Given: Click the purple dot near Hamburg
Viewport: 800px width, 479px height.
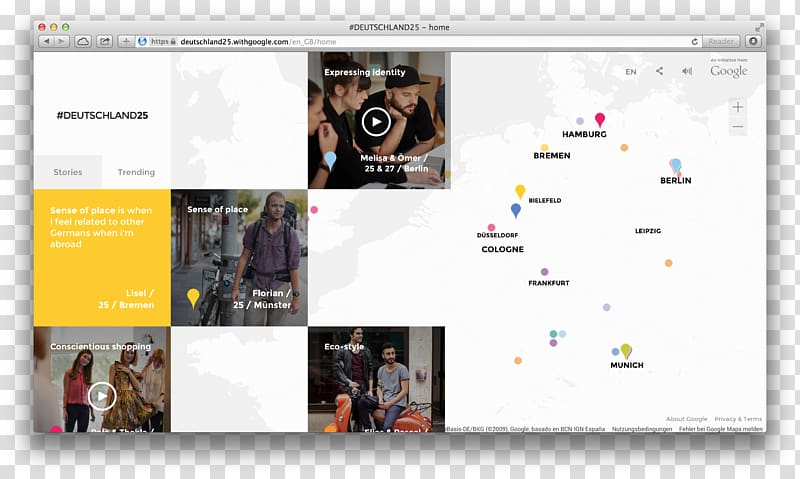Looking at the screenshot, I should [x=580, y=121].
